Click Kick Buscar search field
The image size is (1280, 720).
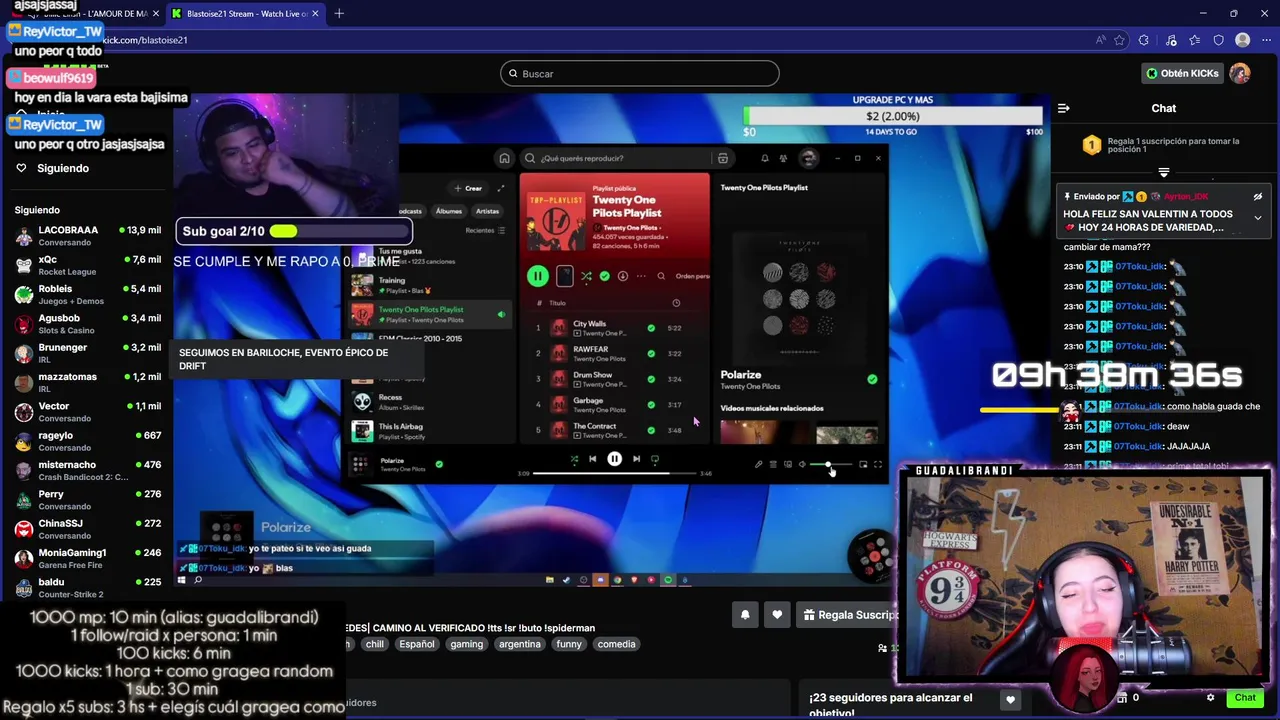[640, 73]
